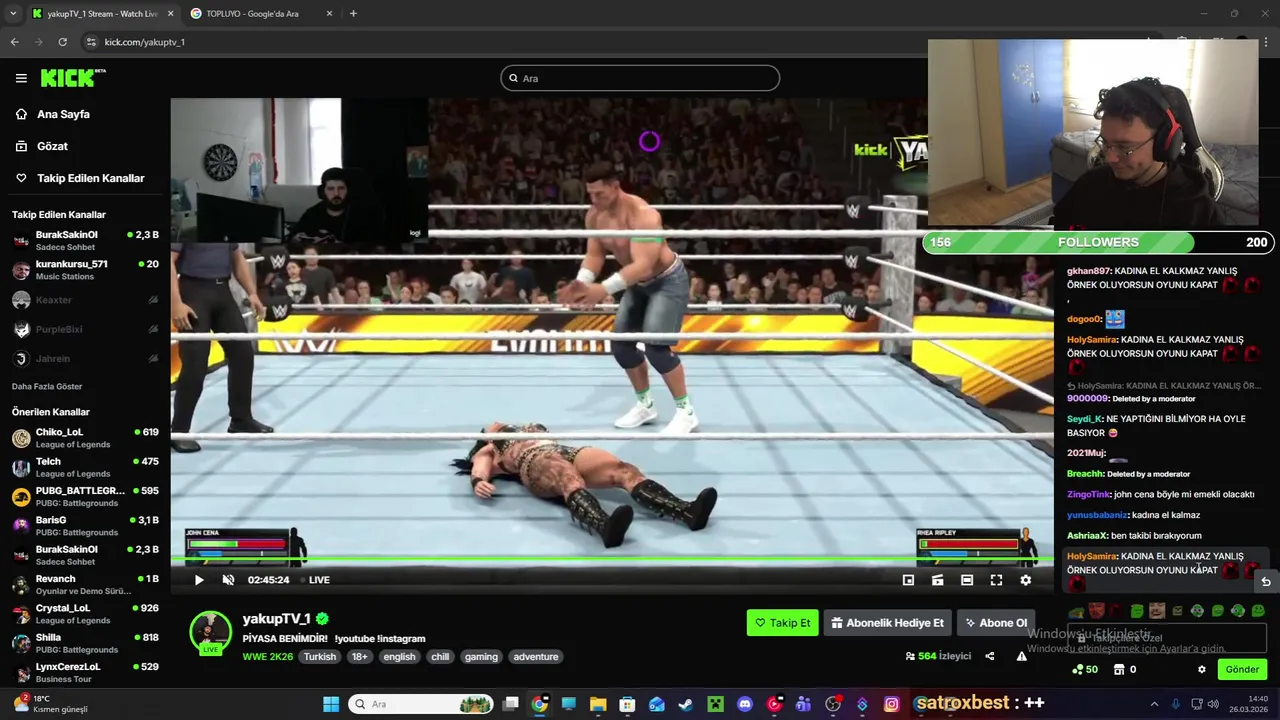The width and height of the screenshot is (1280, 720).
Task: Select the adventure tag
Action: pyautogui.click(x=536, y=657)
